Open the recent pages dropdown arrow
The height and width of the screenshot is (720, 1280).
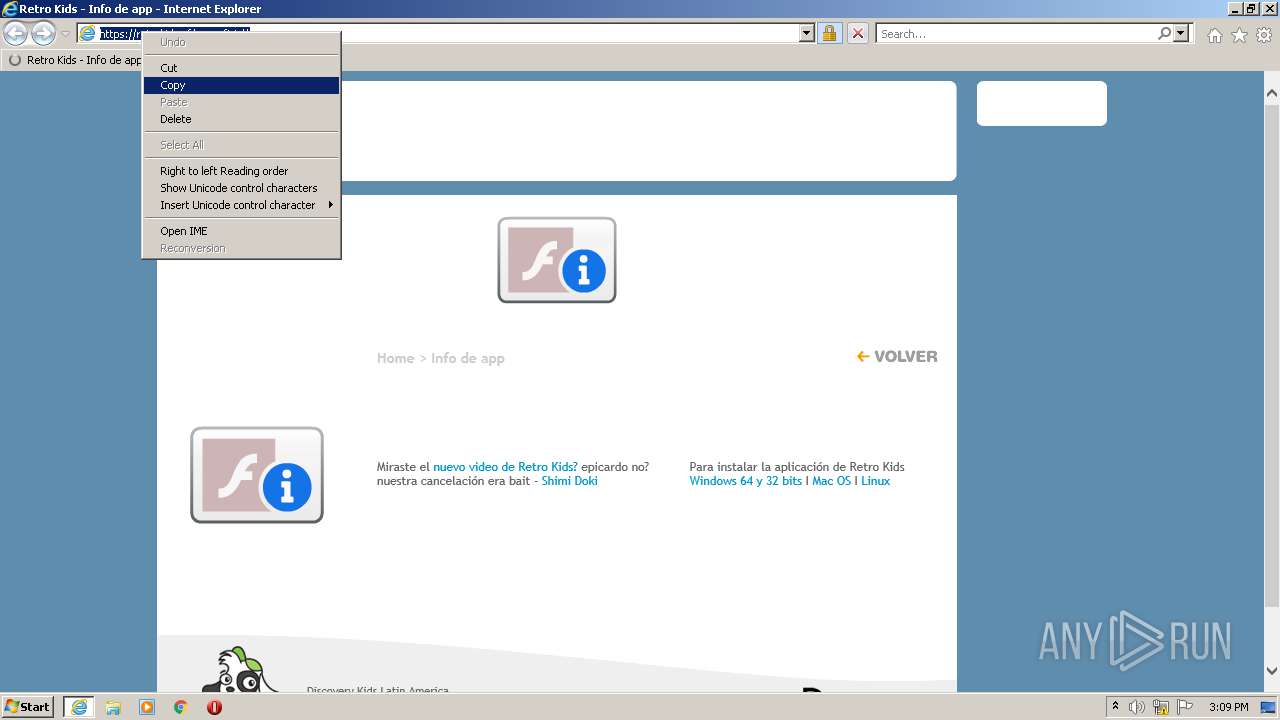(65, 34)
